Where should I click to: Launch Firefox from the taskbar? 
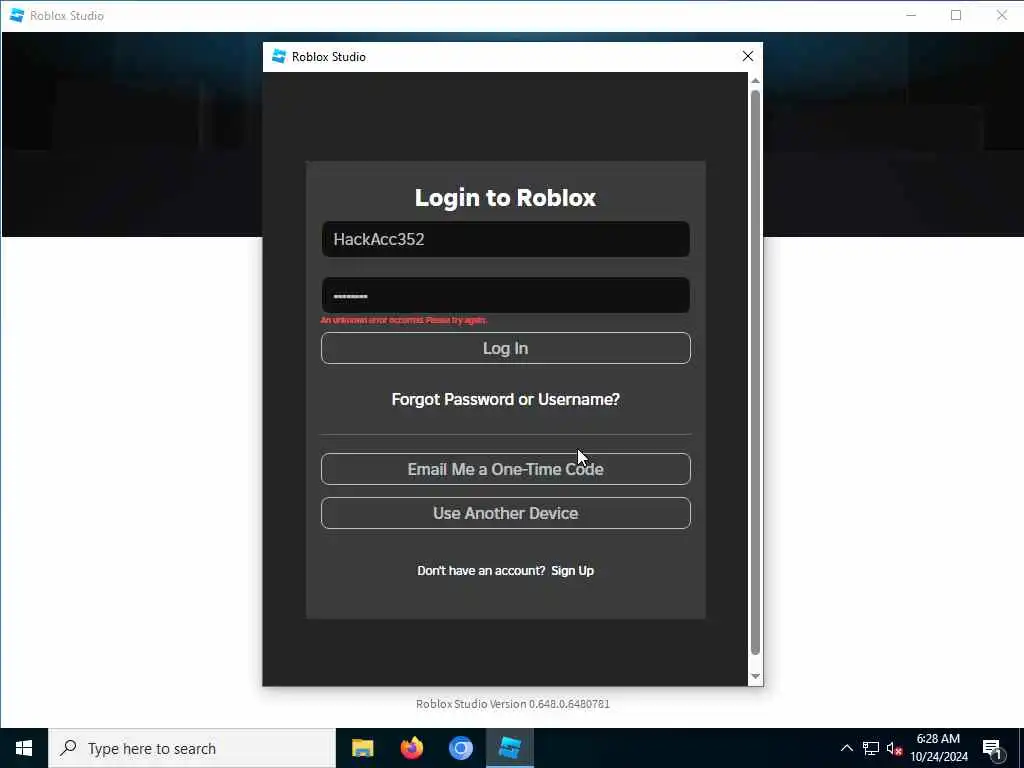(411, 748)
